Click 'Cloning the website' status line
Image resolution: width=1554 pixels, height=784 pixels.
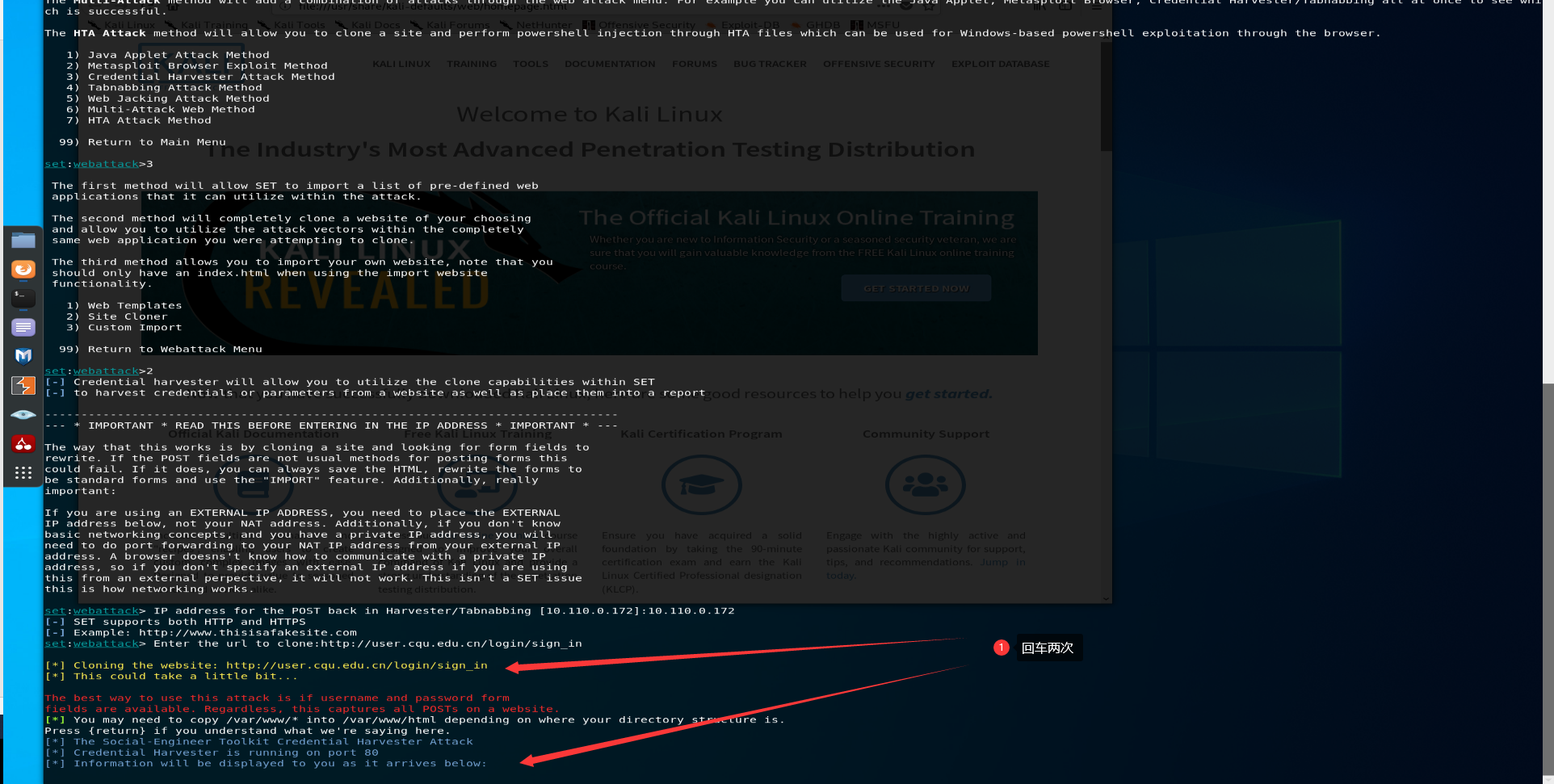click(267, 665)
